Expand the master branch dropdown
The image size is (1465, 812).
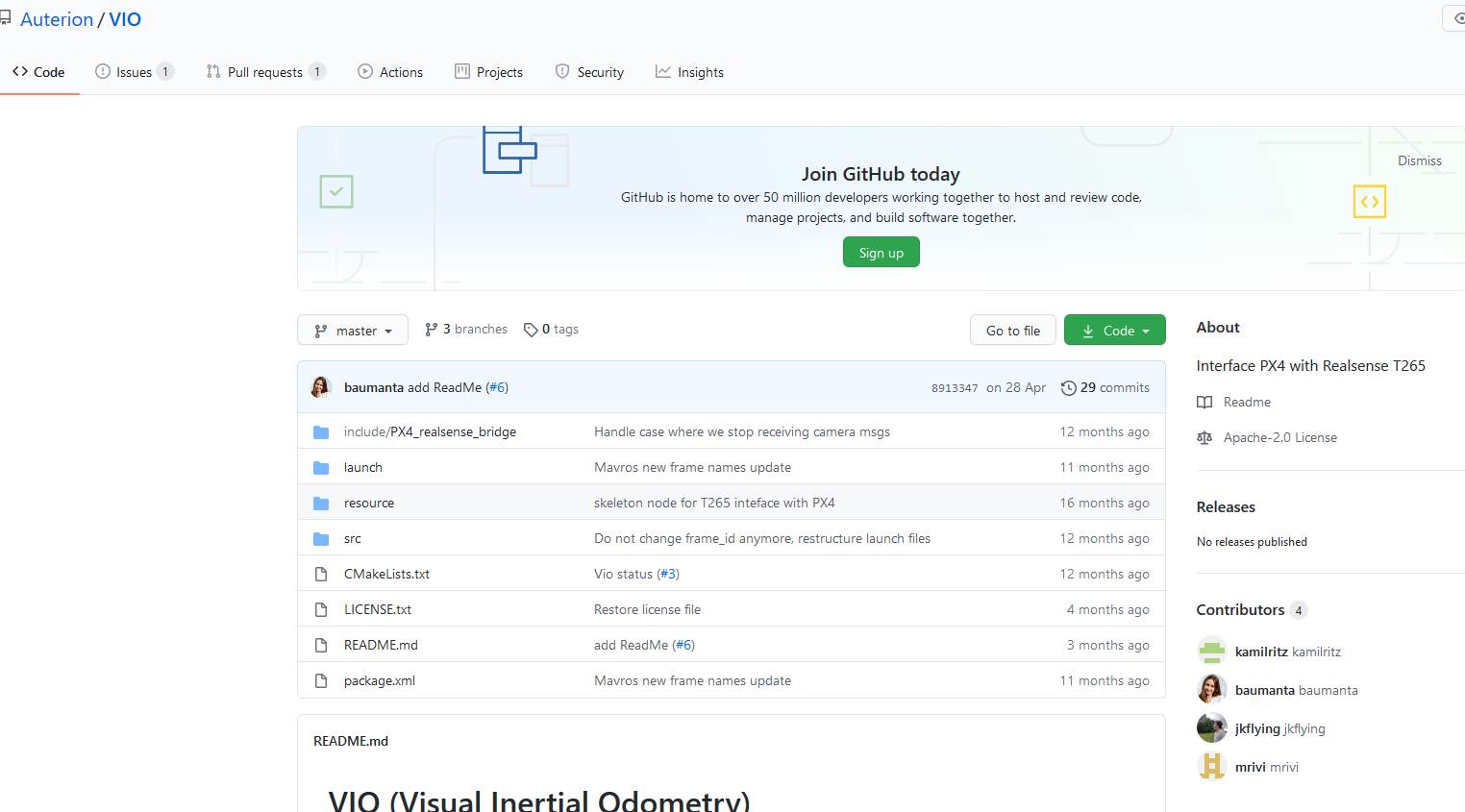click(353, 331)
